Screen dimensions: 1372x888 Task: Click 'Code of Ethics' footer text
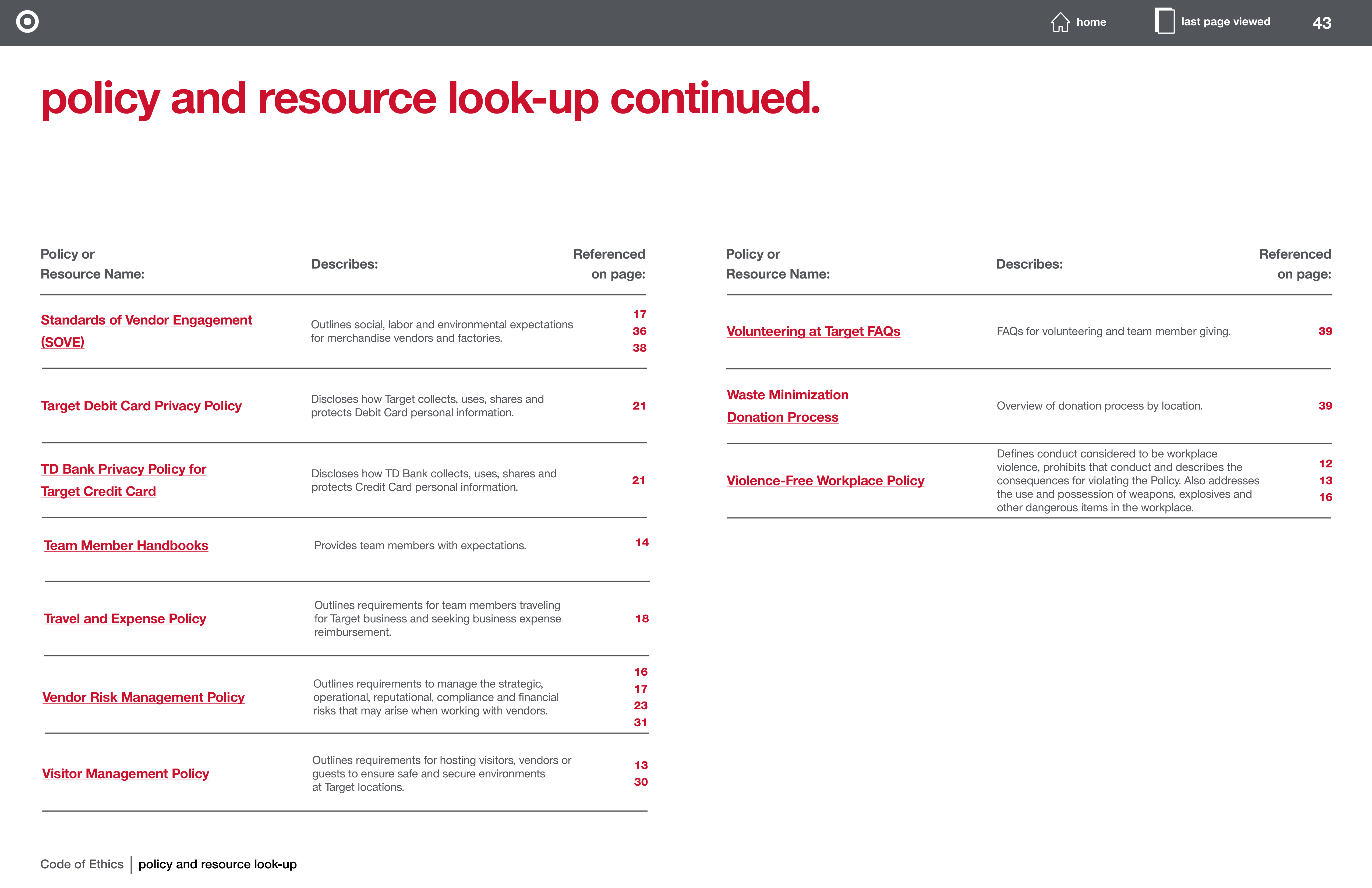click(82, 864)
